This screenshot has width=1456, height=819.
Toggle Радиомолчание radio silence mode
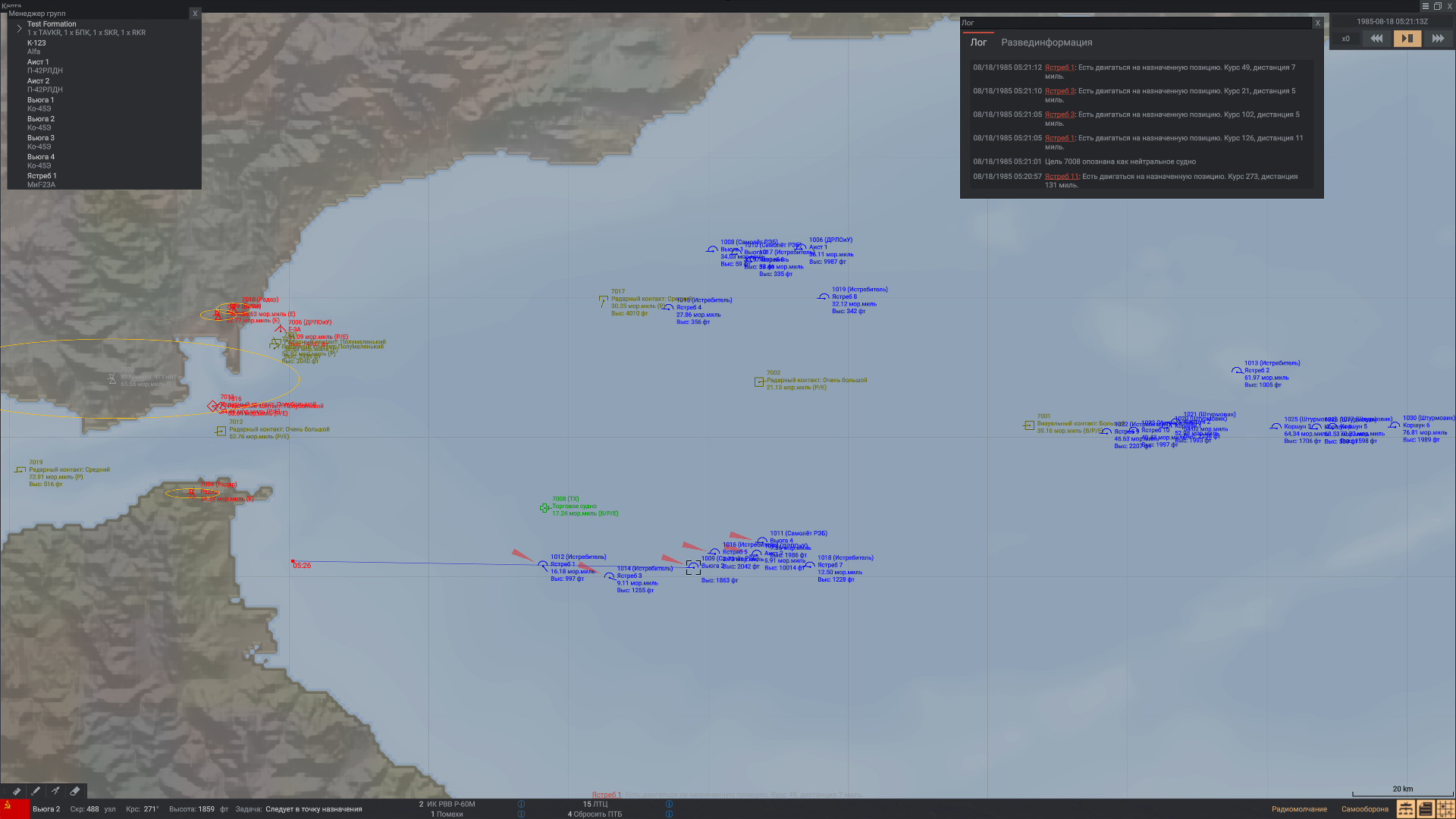pos(1299,809)
